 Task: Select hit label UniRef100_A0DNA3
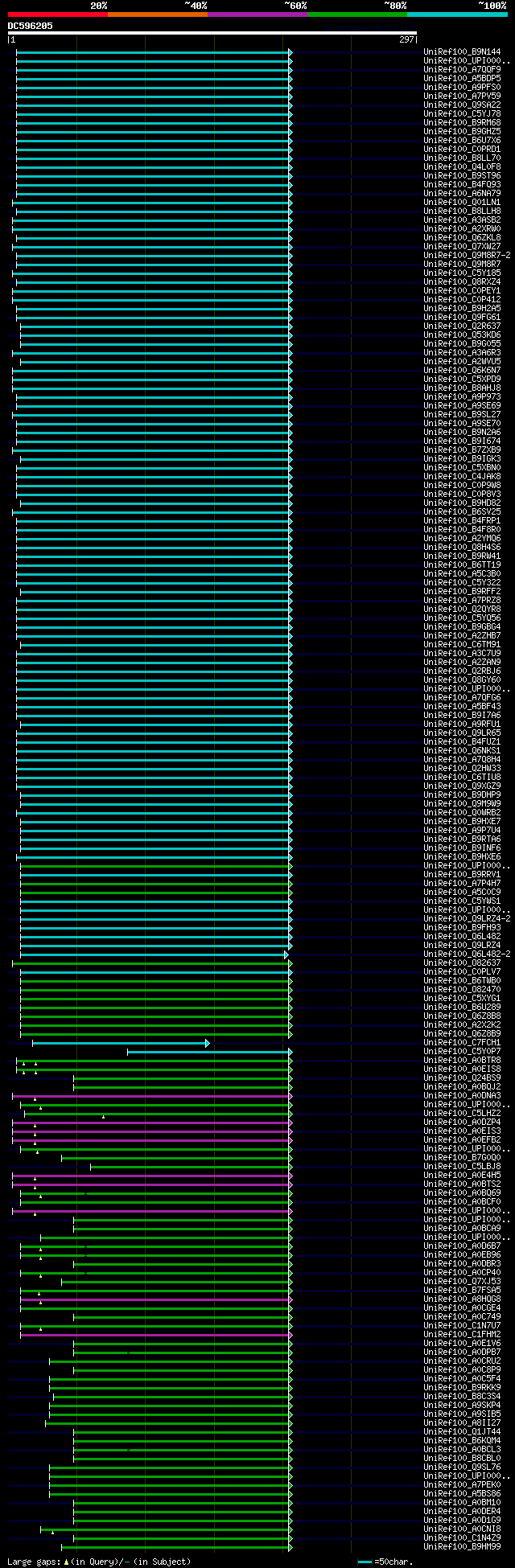[462, 1096]
